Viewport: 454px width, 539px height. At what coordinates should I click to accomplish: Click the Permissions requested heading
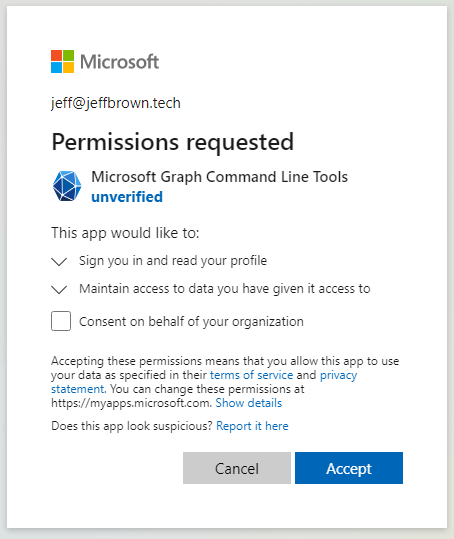[173, 142]
